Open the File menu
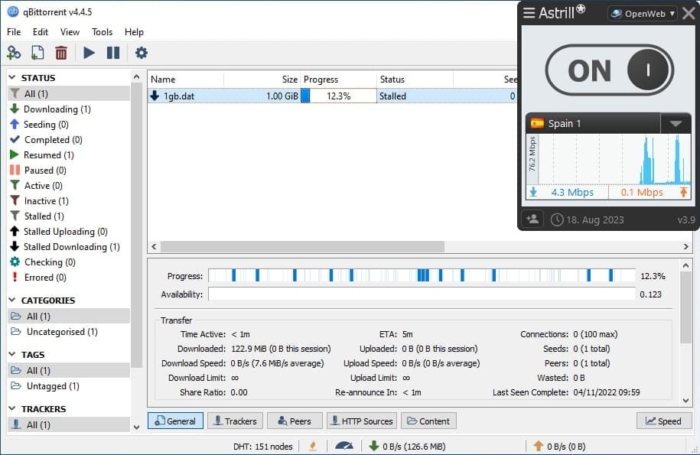The image size is (700, 455). [x=13, y=32]
